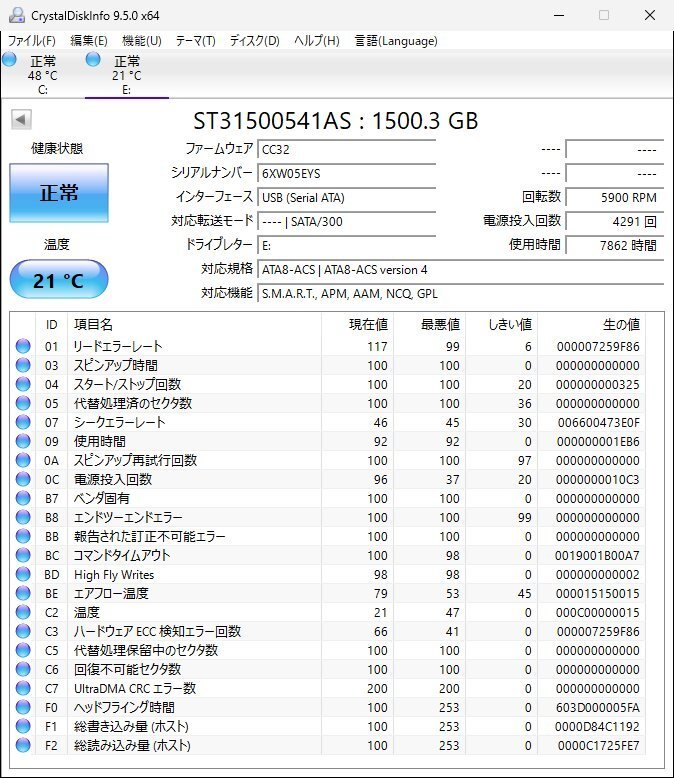Viewport: 674px width, 778px height.
Task: Click the previous disk arrow button
Action: click(21, 120)
